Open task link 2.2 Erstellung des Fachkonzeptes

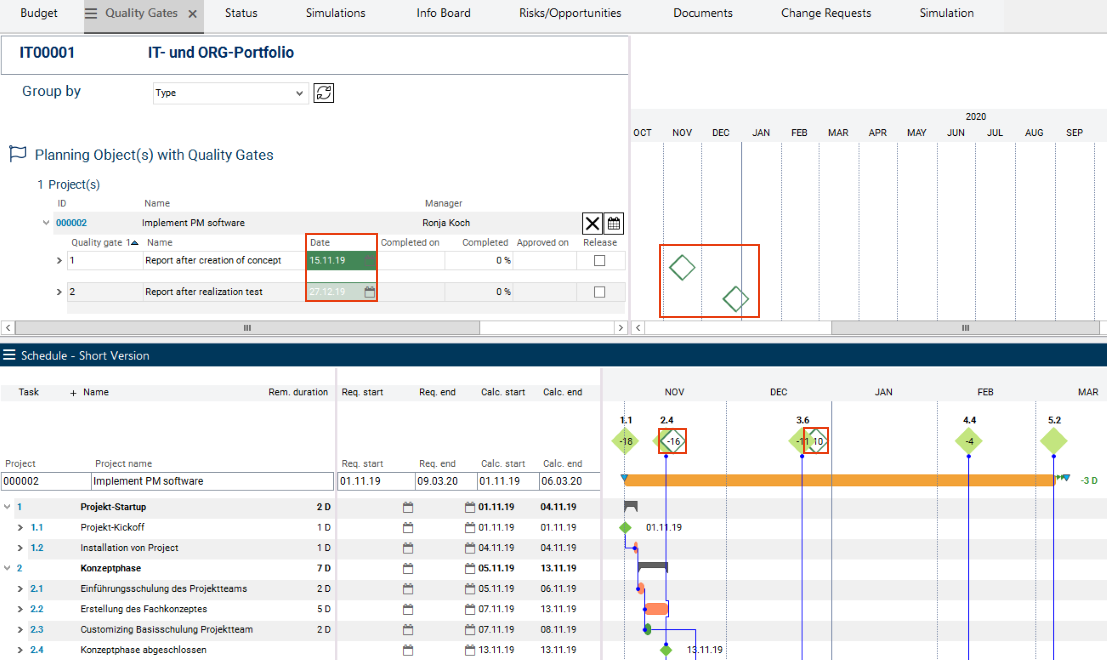pos(36,609)
